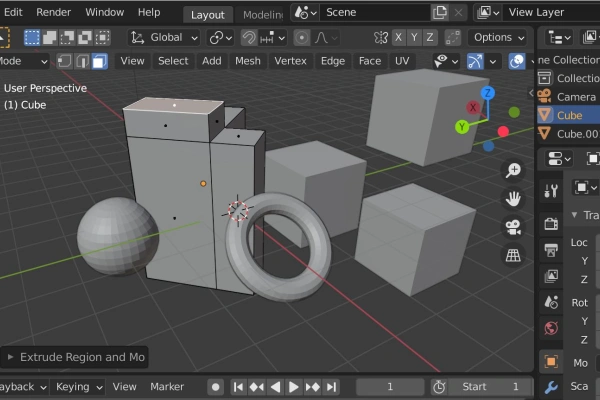The height and width of the screenshot is (400, 600).
Task: Click the zoom view magnifier icon
Action: 513,170
